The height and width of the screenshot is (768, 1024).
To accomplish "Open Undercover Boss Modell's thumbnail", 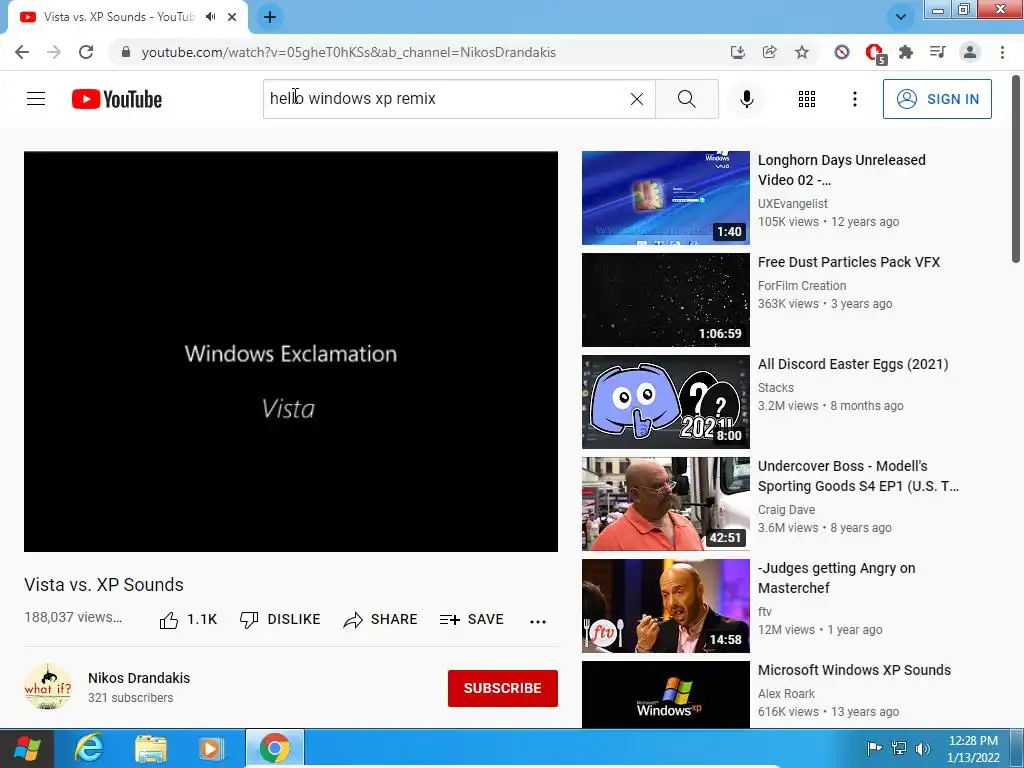I will (665, 504).
